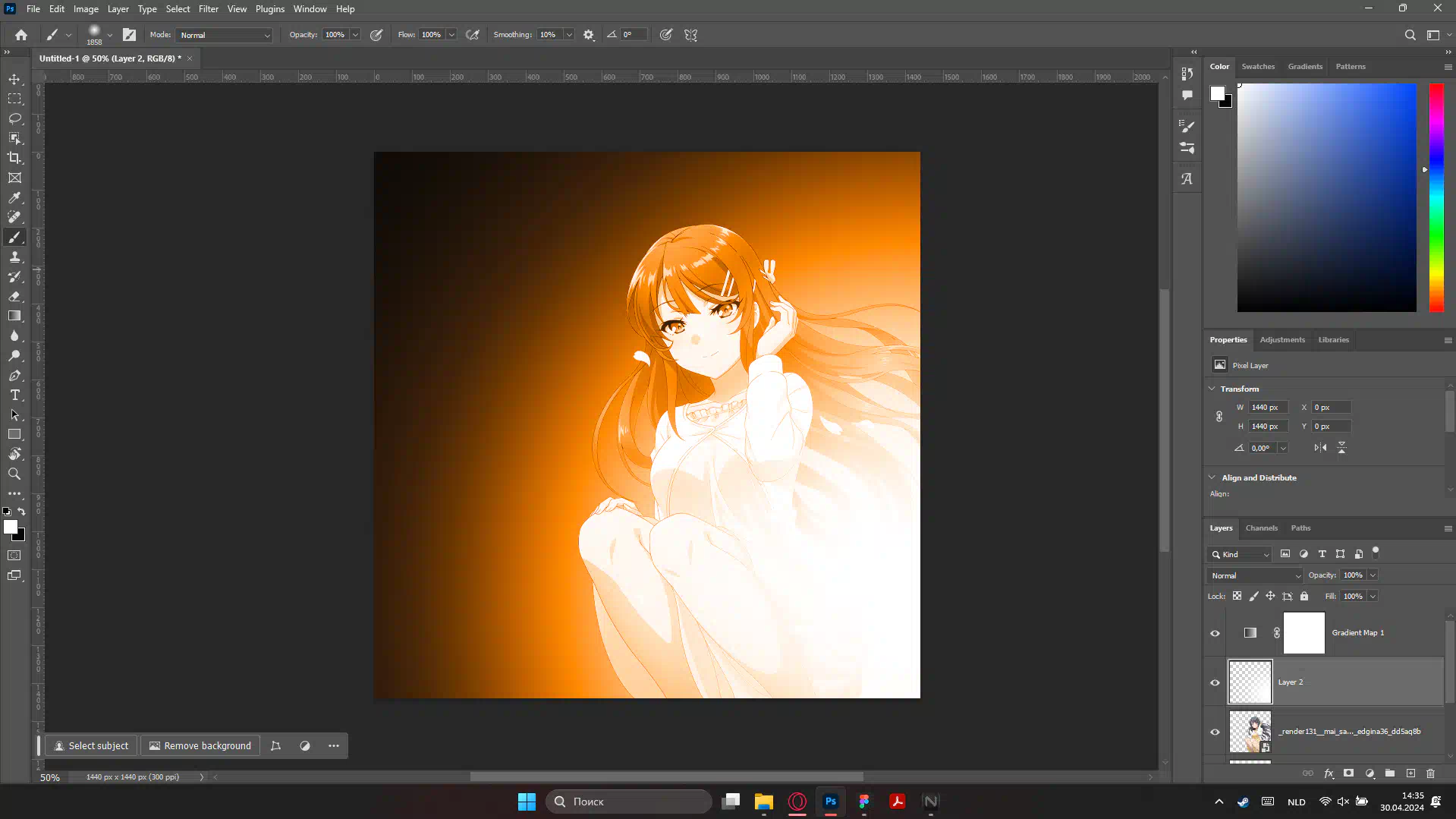Select the Lasso tool
Image resolution: width=1456 pixels, height=819 pixels.
coord(14,118)
